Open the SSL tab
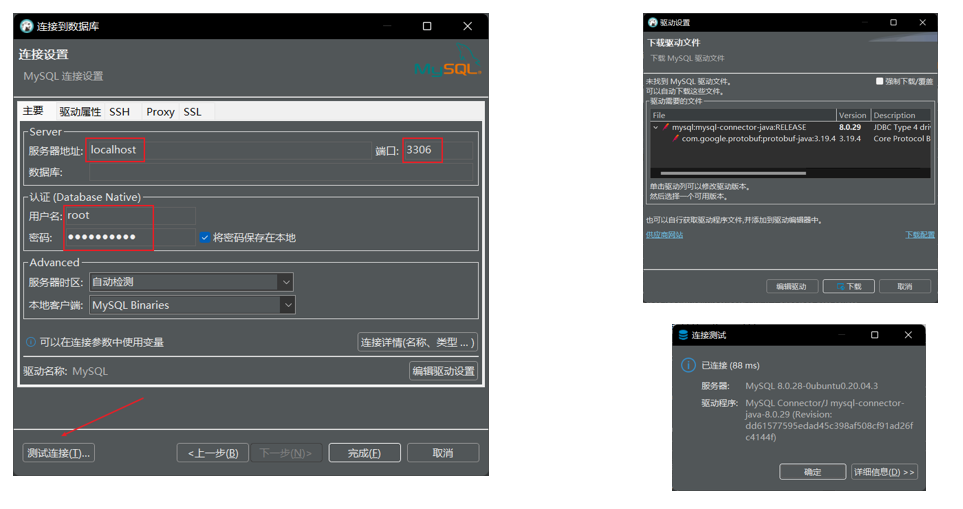The width and height of the screenshot is (963, 509). [192, 112]
